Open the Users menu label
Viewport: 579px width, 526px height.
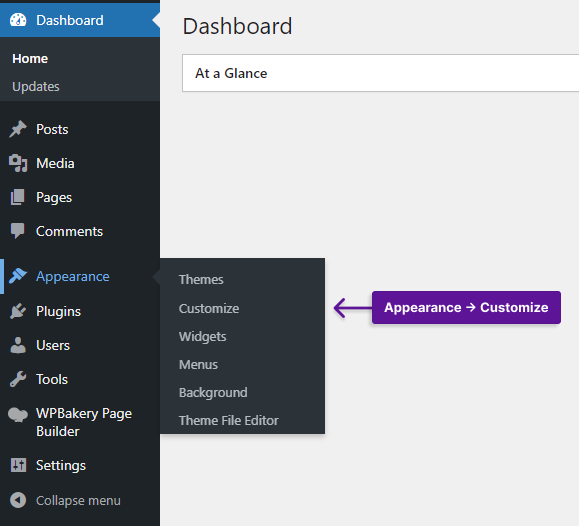[53, 345]
